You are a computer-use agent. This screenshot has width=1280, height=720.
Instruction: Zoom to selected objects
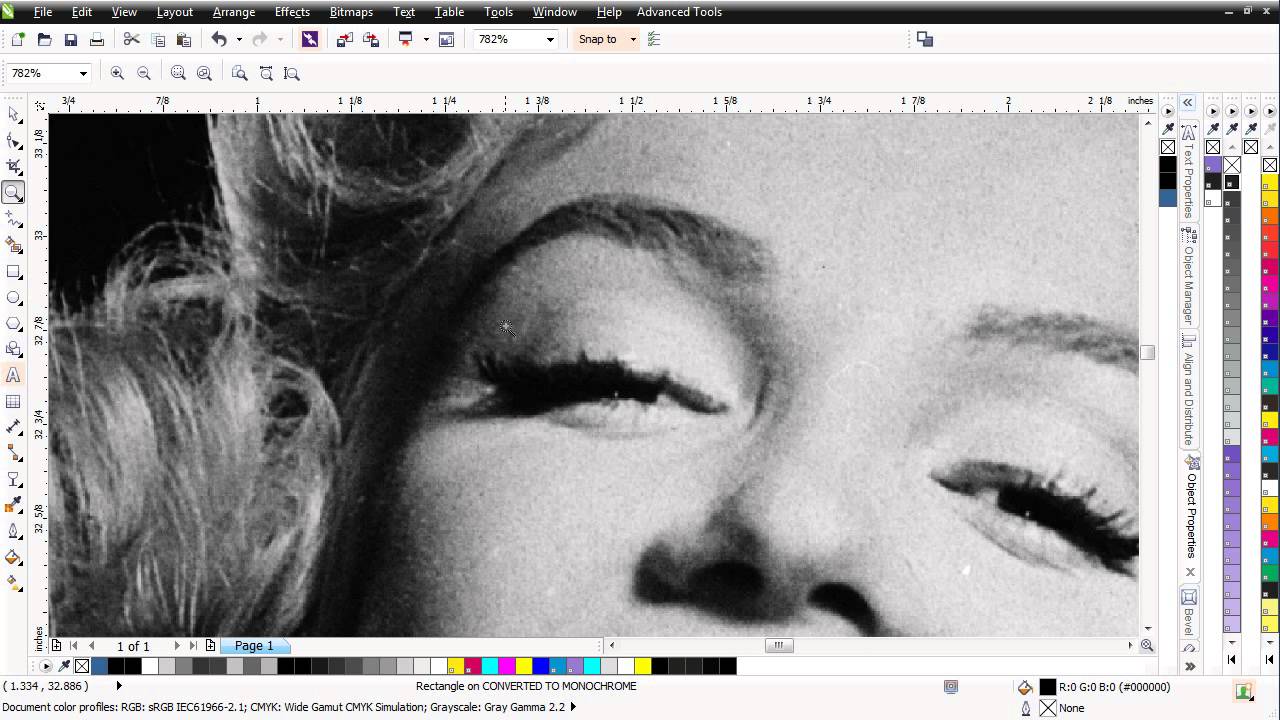178,73
